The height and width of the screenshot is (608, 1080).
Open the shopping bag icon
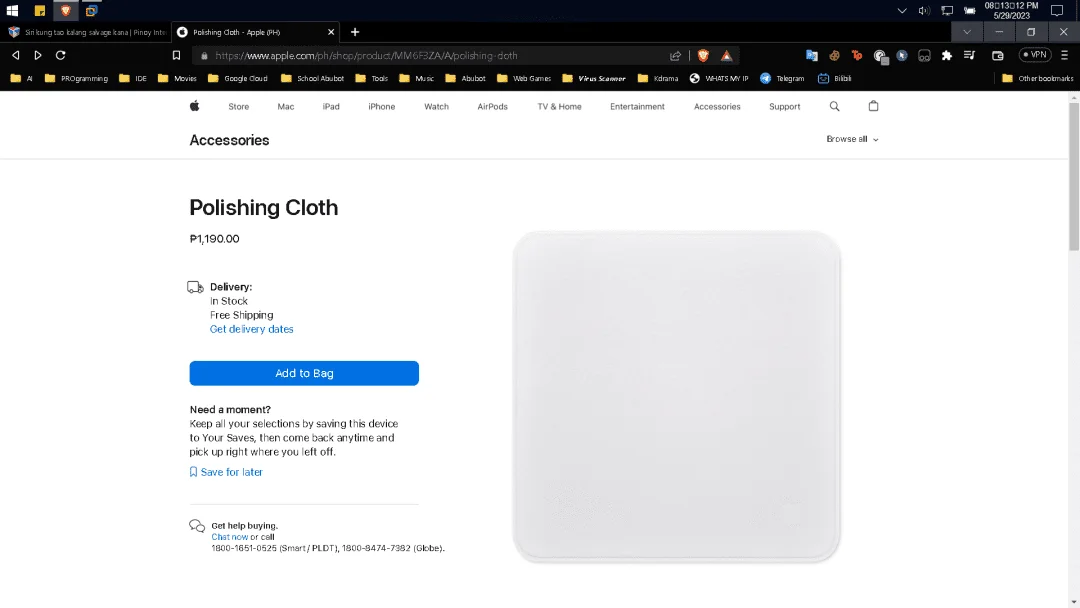pyautogui.click(x=873, y=106)
